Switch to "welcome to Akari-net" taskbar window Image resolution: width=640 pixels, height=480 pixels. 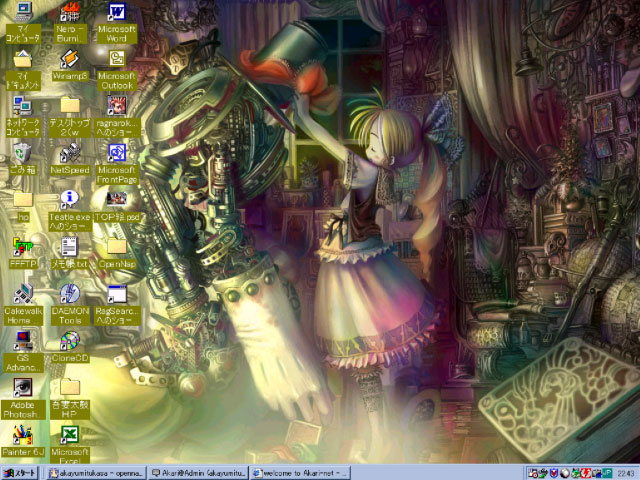pyautogui.click(x=299, y=472)
